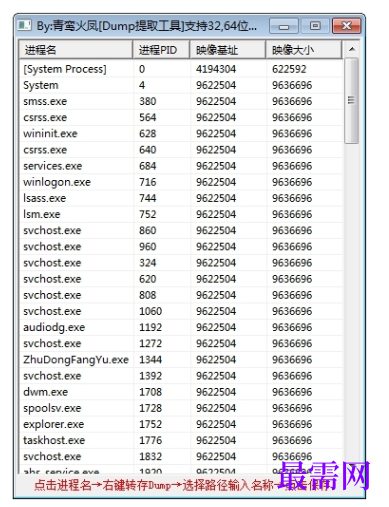Select the winlogon.exe process
389x507 pixels.
coord(181,182)
